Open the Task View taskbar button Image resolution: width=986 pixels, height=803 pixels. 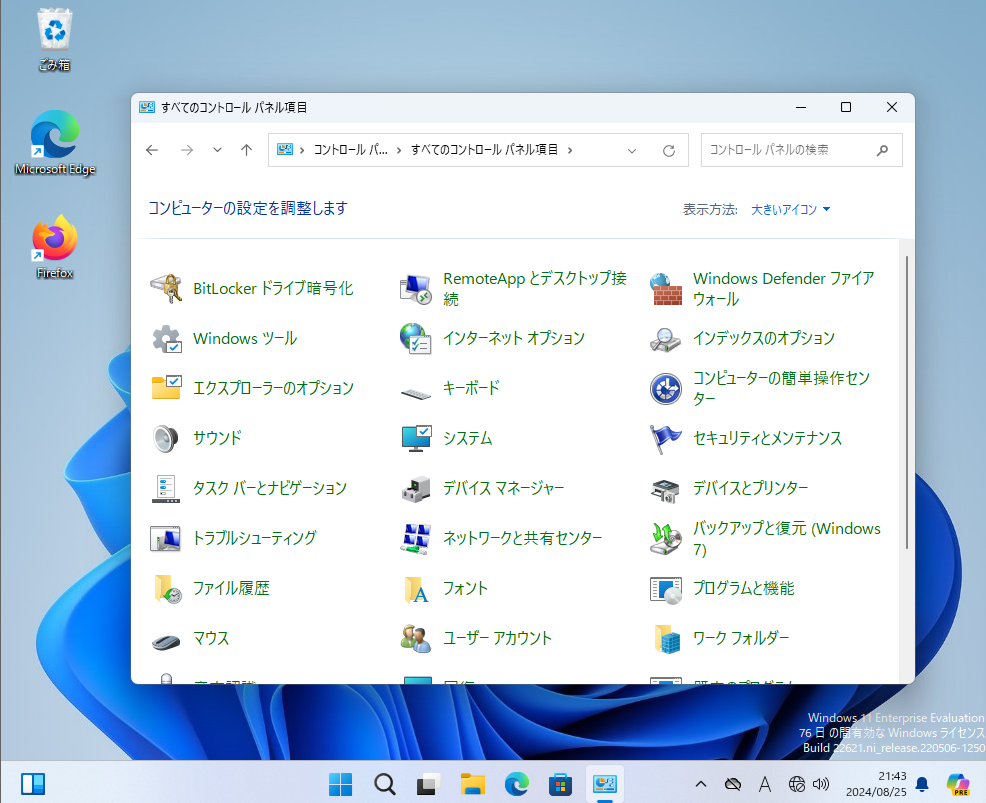click(x=428, y=784)
